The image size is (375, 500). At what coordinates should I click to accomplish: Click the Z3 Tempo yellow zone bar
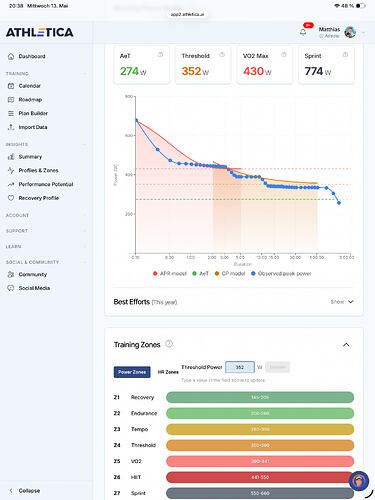point(260,429)
